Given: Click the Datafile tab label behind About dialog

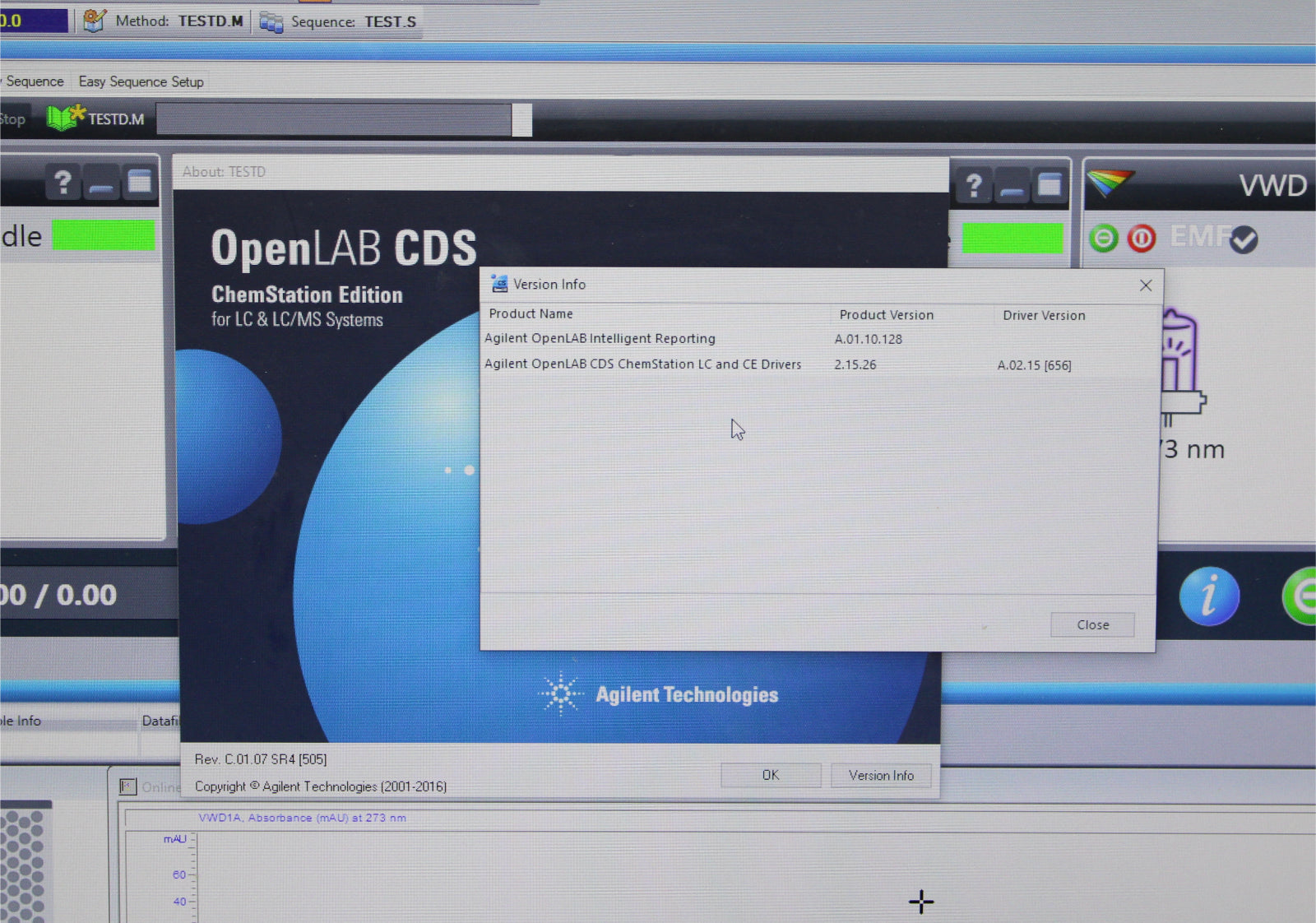Looking at the screenshot, I should pyautogui.click(x=160, y=721).
